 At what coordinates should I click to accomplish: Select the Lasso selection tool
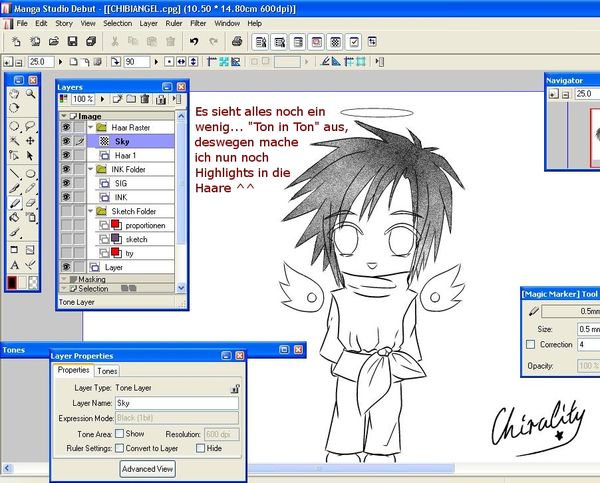coord(31,126)
